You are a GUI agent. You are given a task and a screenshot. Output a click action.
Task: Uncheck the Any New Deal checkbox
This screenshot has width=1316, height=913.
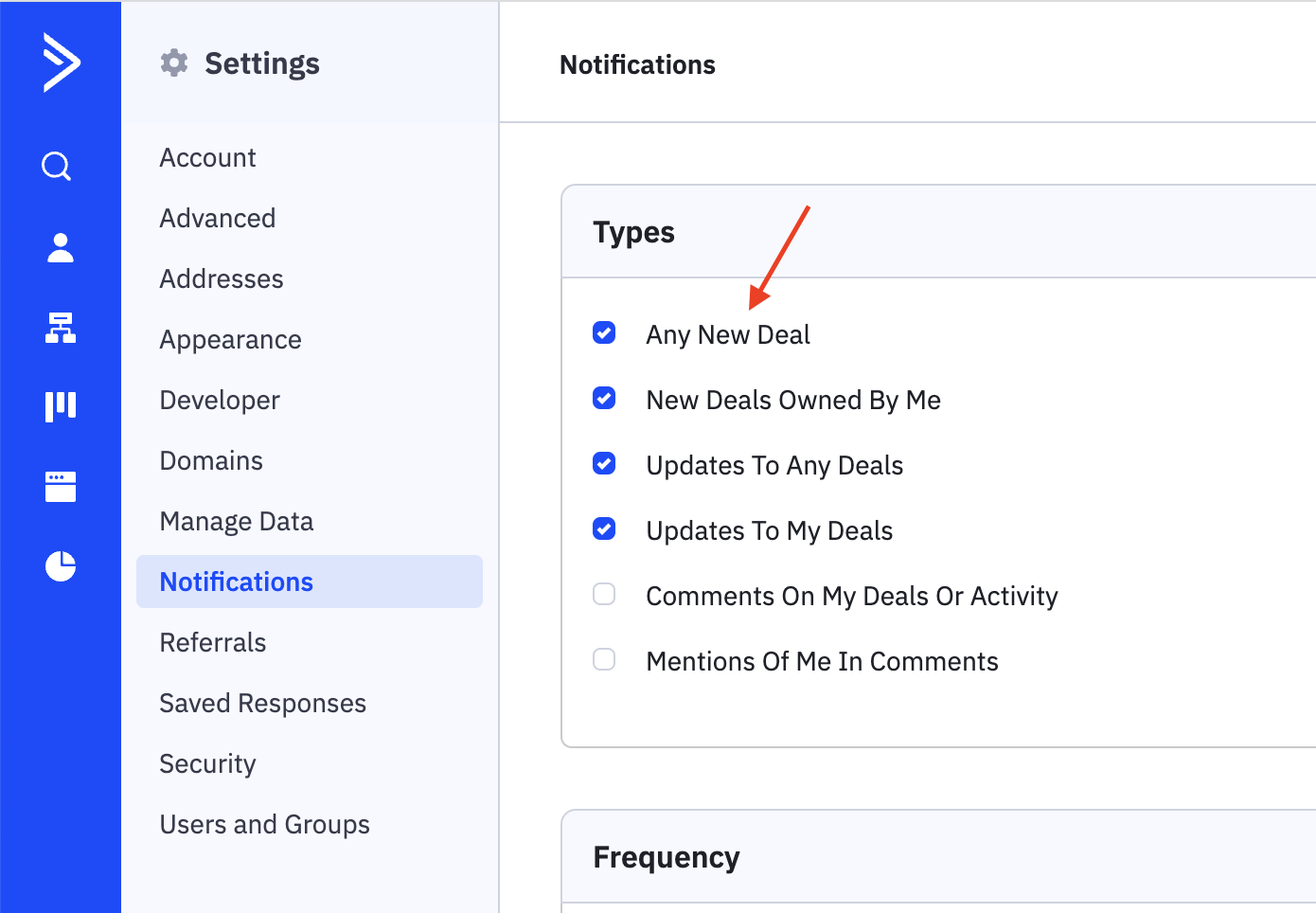point(604,333)
